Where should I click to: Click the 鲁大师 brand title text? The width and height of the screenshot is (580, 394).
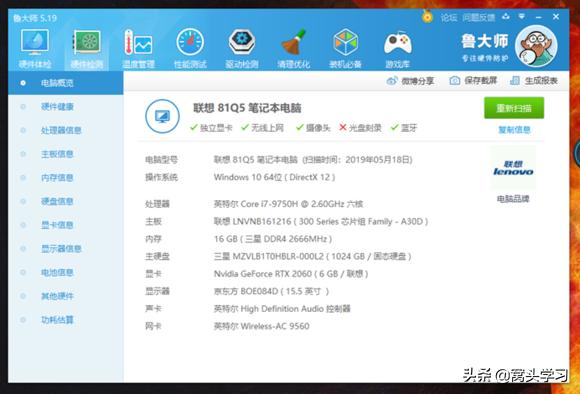(485, 41)
